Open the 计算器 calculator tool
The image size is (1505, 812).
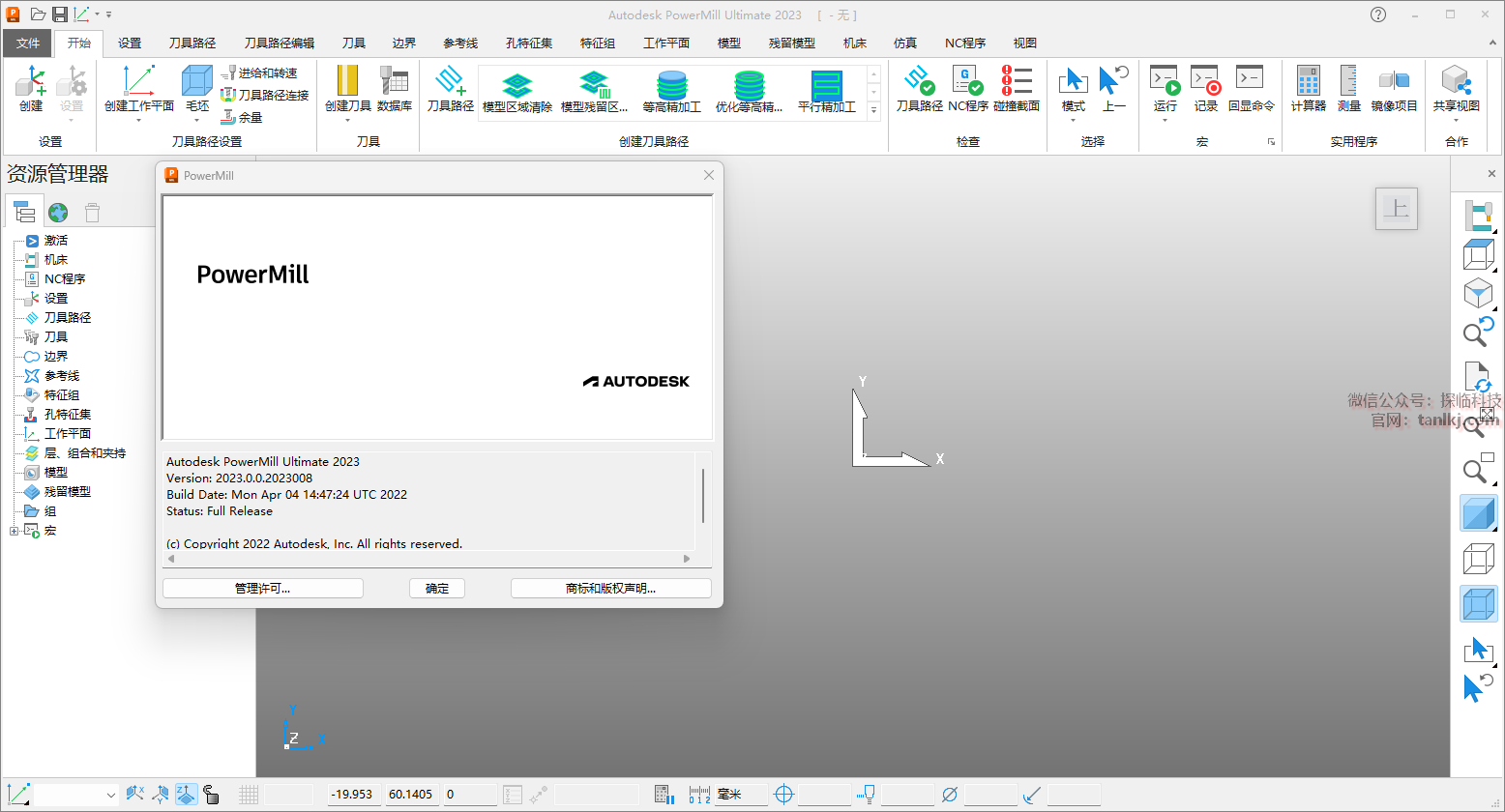pos(1308,89)
